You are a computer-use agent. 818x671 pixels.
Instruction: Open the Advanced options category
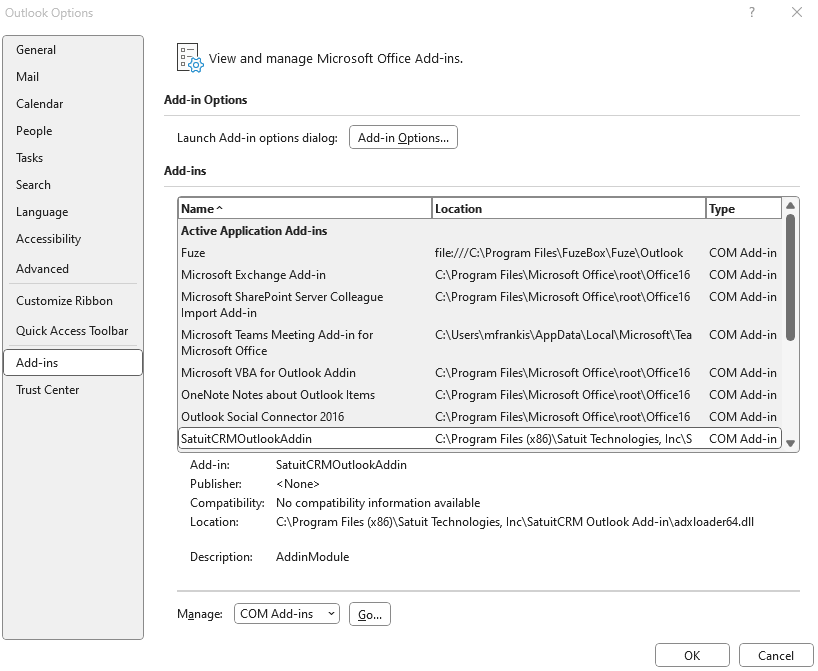coord(73,269)
